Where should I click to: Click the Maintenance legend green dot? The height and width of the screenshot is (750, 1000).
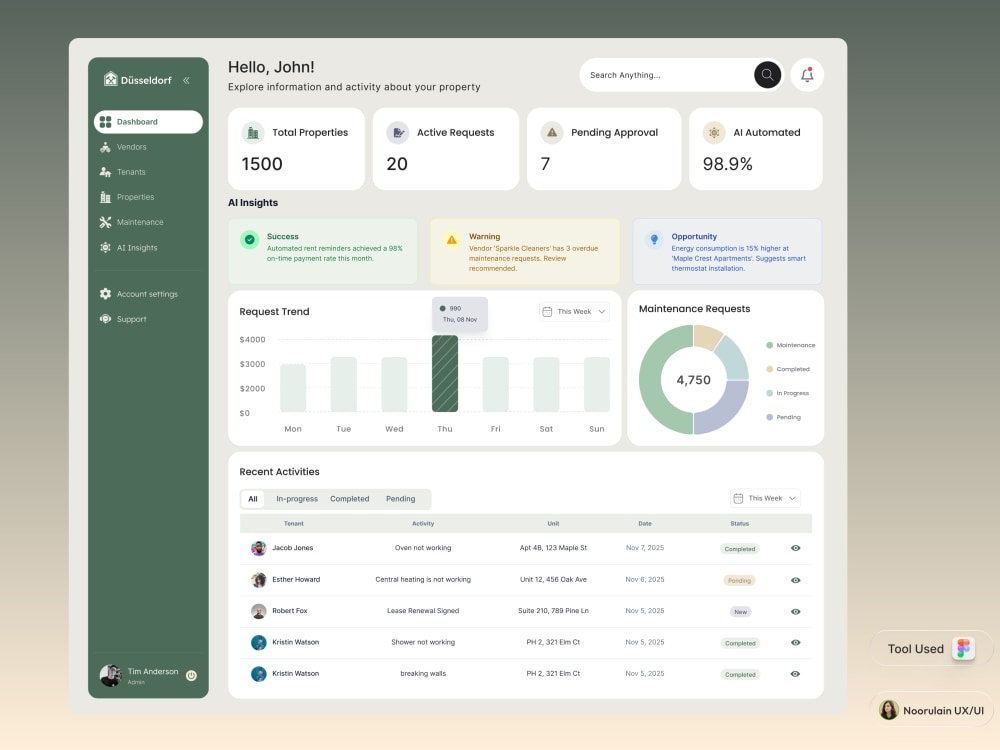tap(769, 345)
